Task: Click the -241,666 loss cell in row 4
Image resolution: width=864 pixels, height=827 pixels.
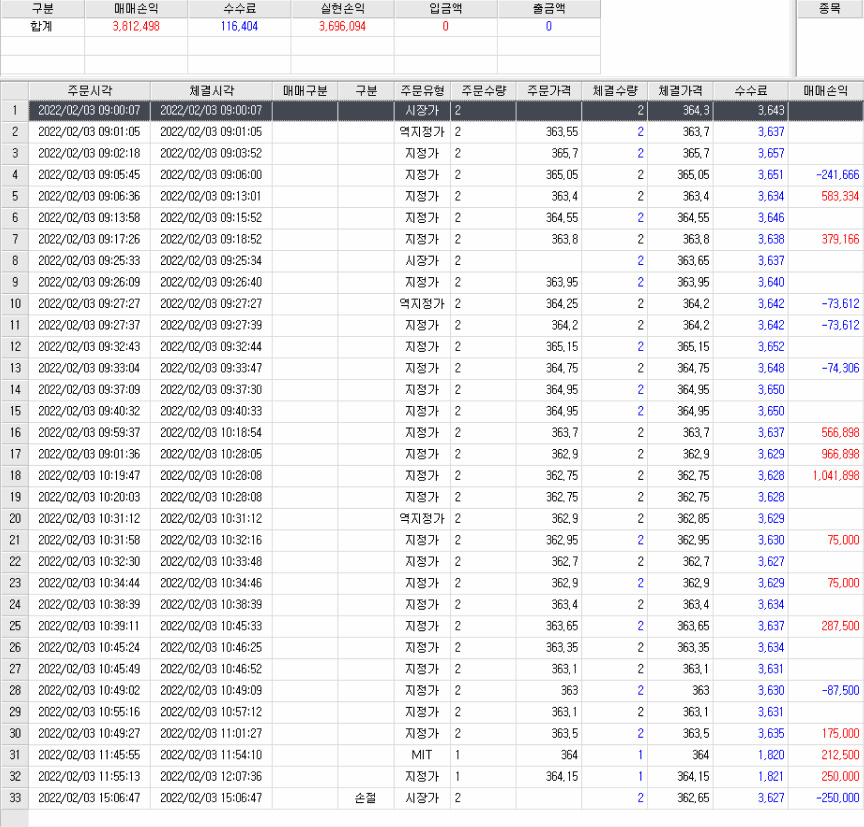Action: (x=825, y=175)
